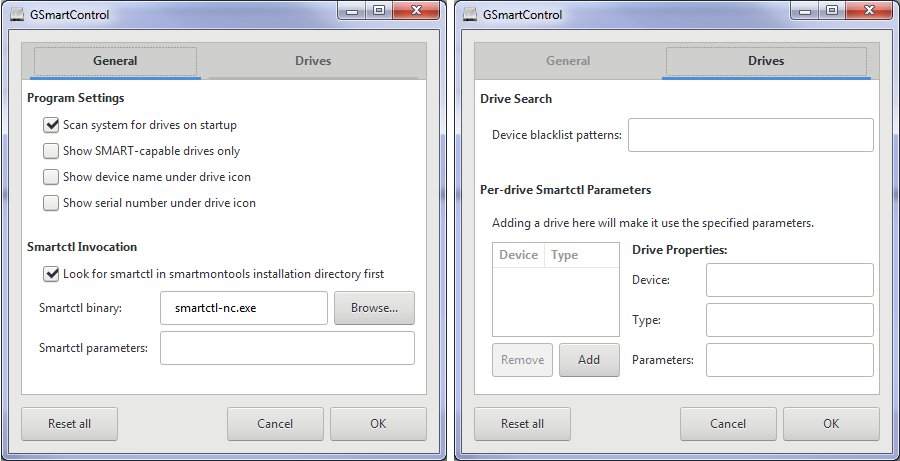Focus the Drive Properties Type field
900x461 pixels.
tap(790, 320)
